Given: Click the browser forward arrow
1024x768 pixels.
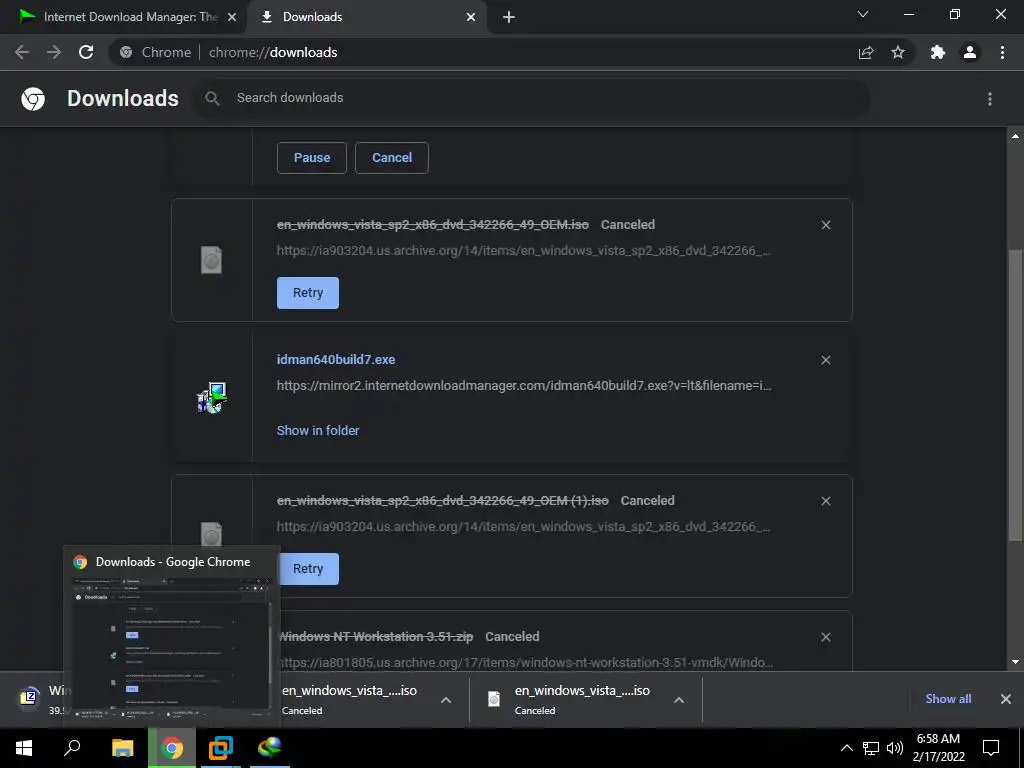Looking at the screenshot, I should pyautogui.click(x=54, y=52).
